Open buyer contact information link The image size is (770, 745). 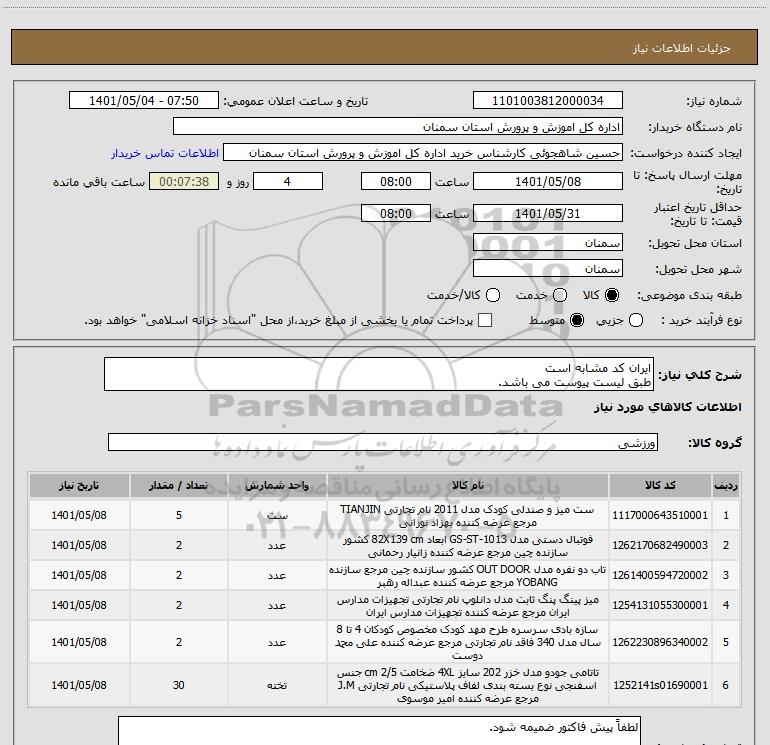[x=165, y=153]
